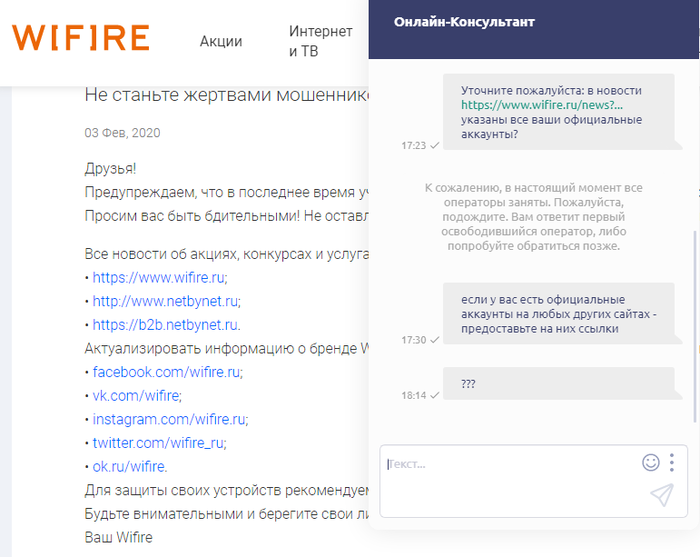Send the chat message with paper plane
Screen dimensions: 700x557
coord(662,495)
